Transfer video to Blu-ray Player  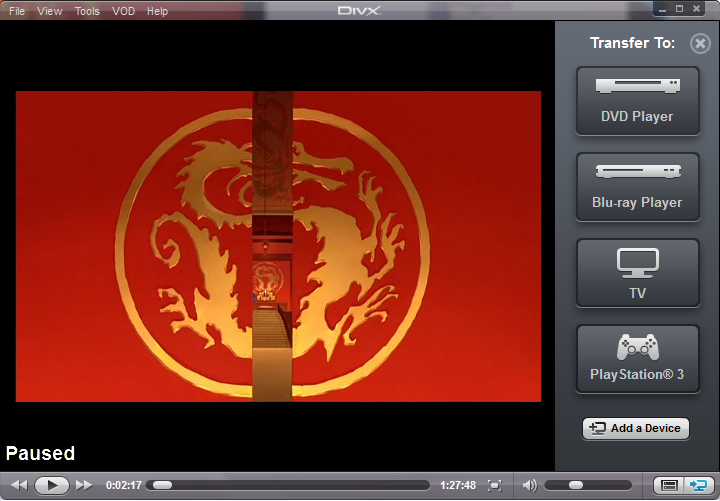tap(638, 187)
